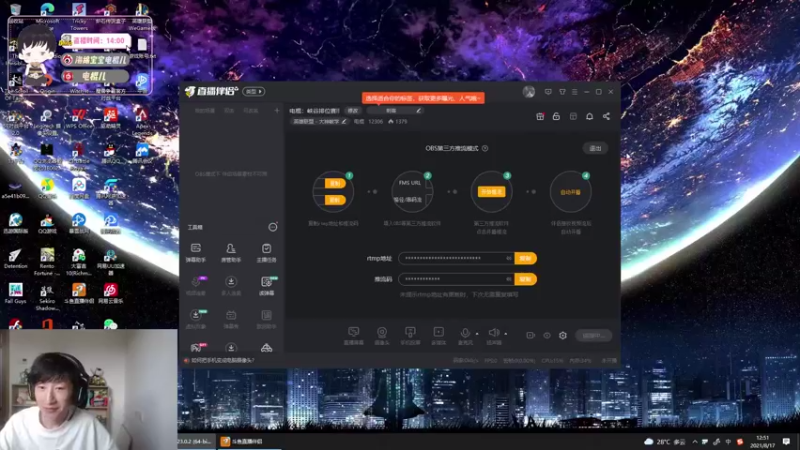
Task: Click the greyed start-streaming button at bottom right
Action: click(593, 335)
